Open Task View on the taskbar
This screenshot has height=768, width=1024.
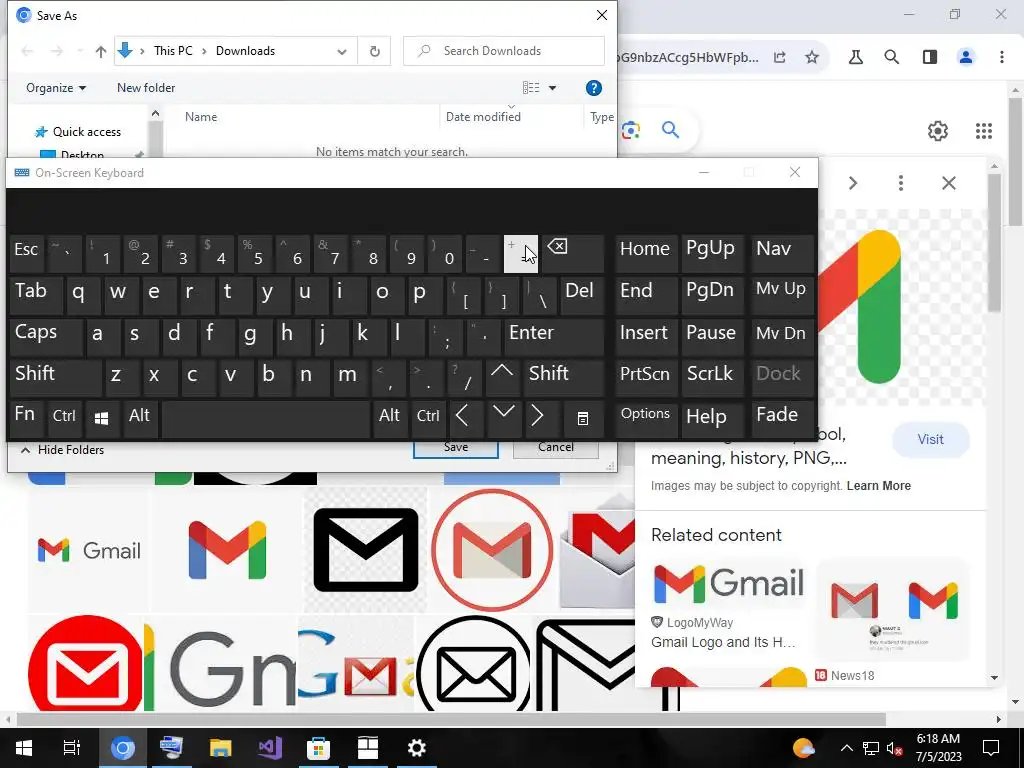click(x=71, y=748)
